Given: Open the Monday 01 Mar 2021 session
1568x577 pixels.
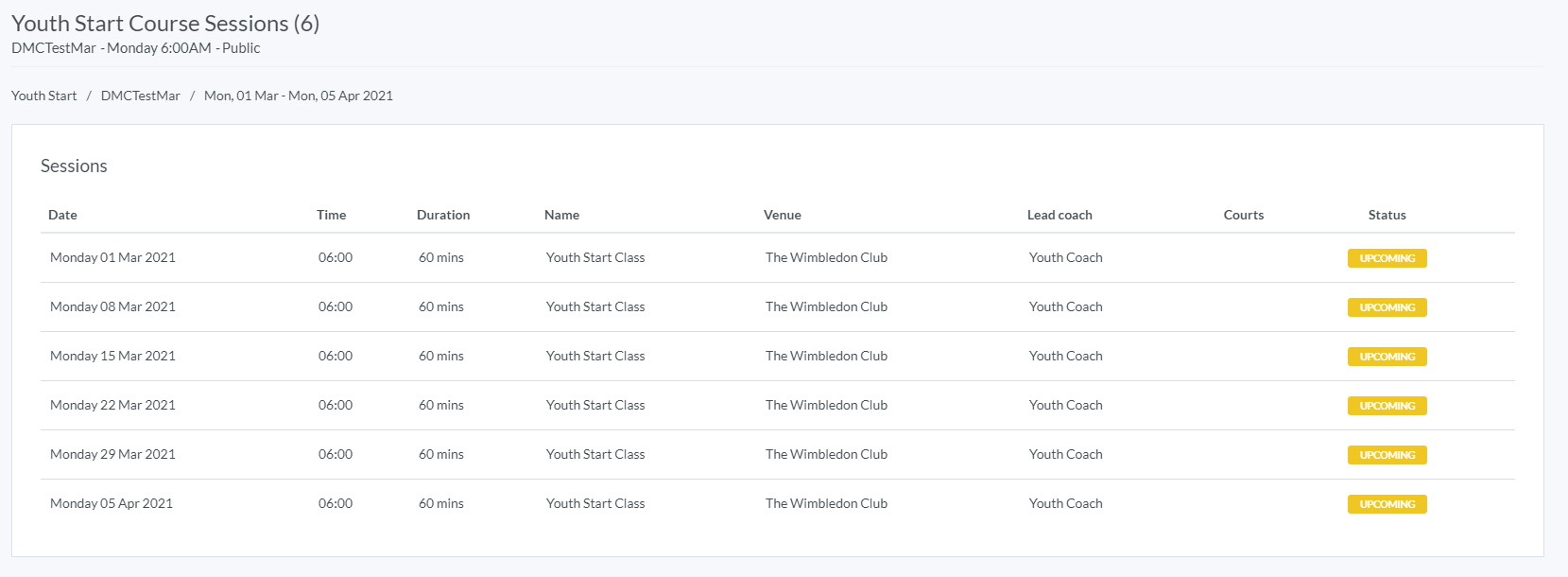Looking at the screenshot, I should [x=112, y=257].
